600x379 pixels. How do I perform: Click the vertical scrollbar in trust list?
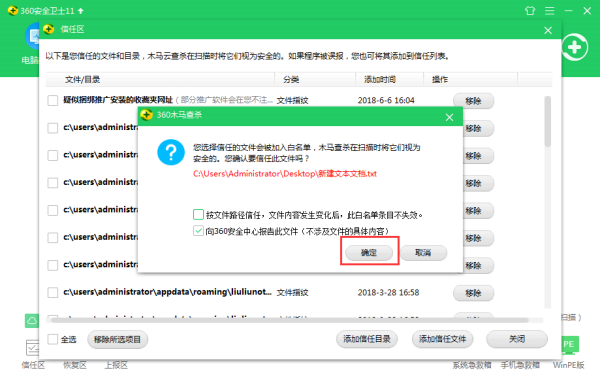[548, 121]
